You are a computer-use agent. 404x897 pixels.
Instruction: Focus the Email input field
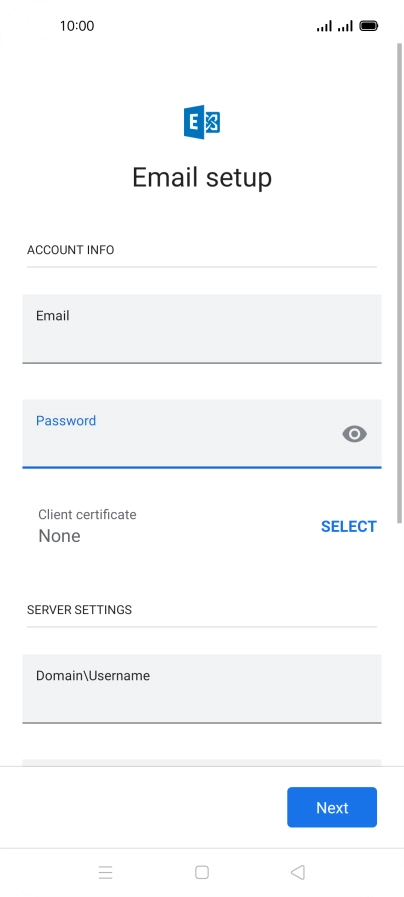pyautogui.click(x=201, y=329)
